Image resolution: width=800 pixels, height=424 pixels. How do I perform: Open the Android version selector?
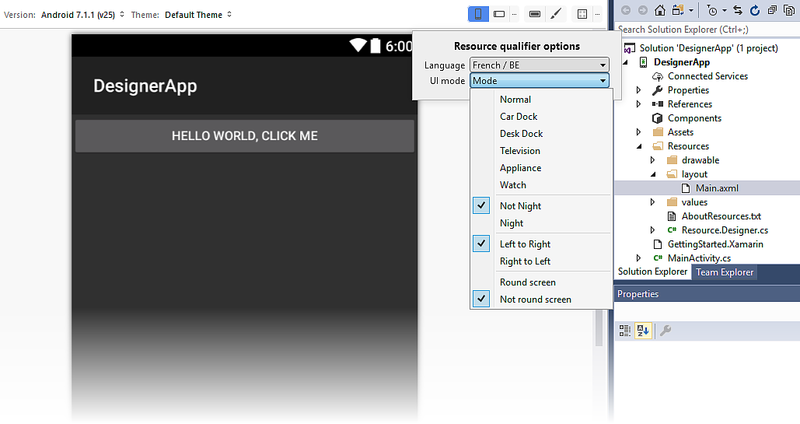pos(83,15)
